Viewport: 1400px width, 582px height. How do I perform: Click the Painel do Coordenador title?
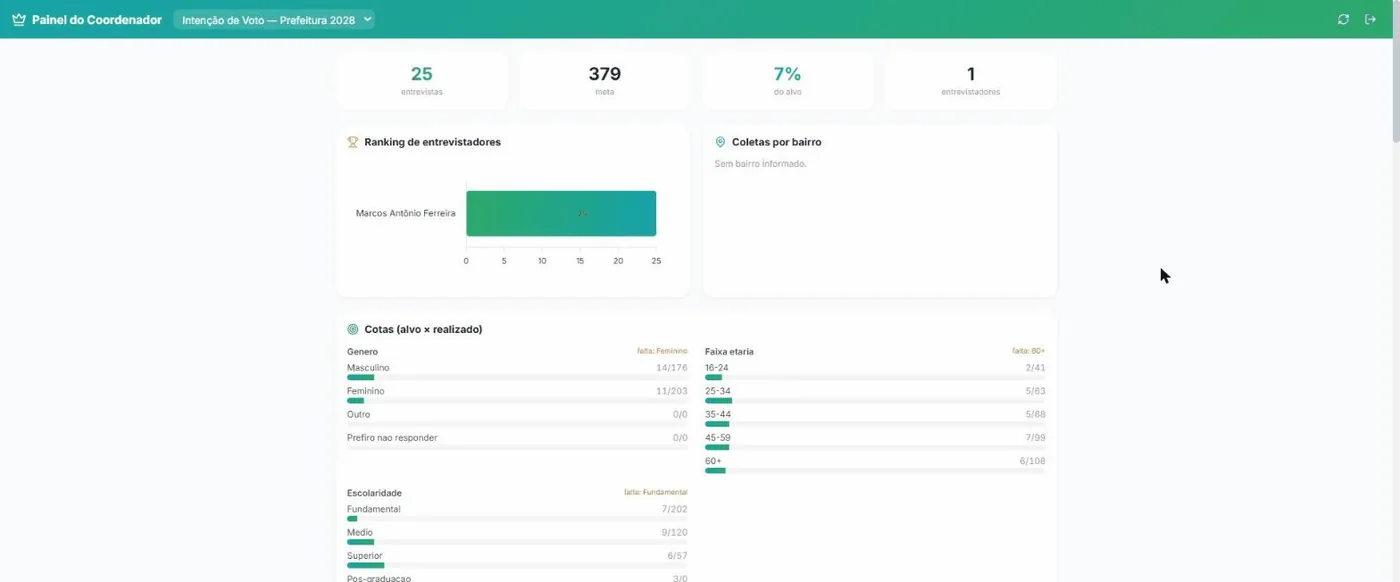tap(97, 19)
